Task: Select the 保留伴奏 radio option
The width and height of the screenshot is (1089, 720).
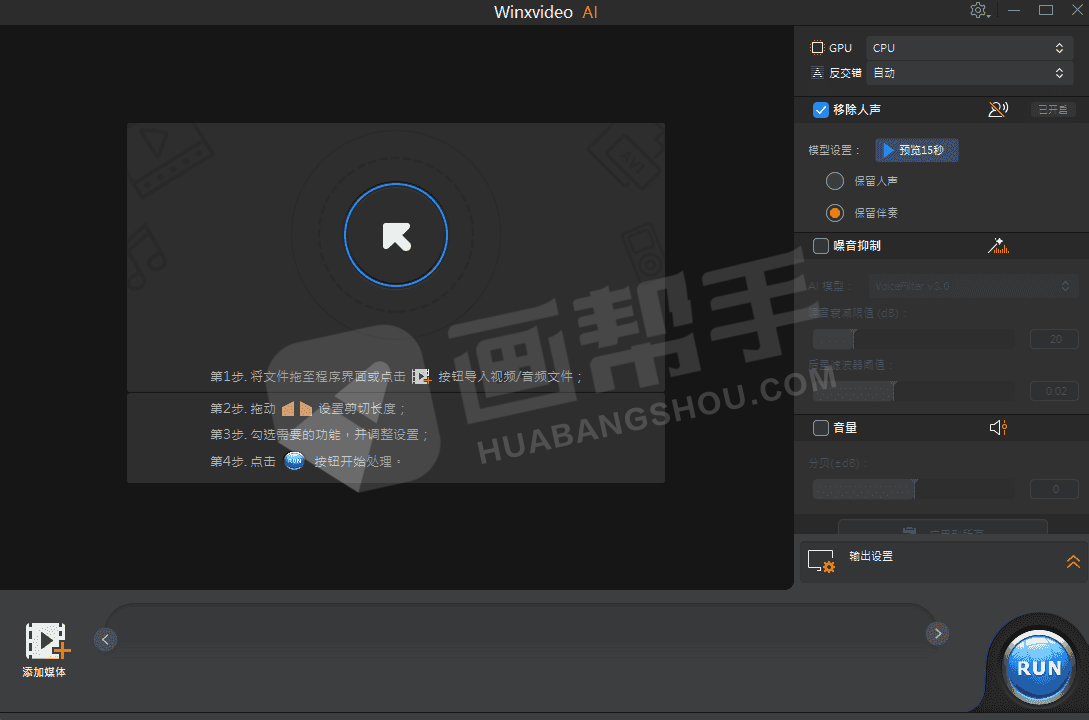Action: [835, 213]
